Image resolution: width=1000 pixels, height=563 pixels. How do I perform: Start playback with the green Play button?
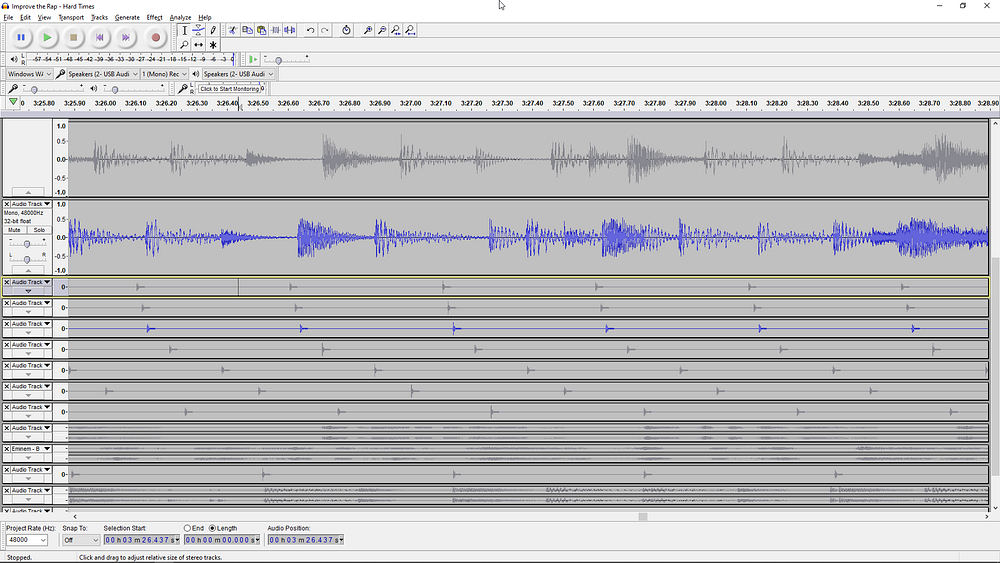pyautogui.click(x=47, y=38)
